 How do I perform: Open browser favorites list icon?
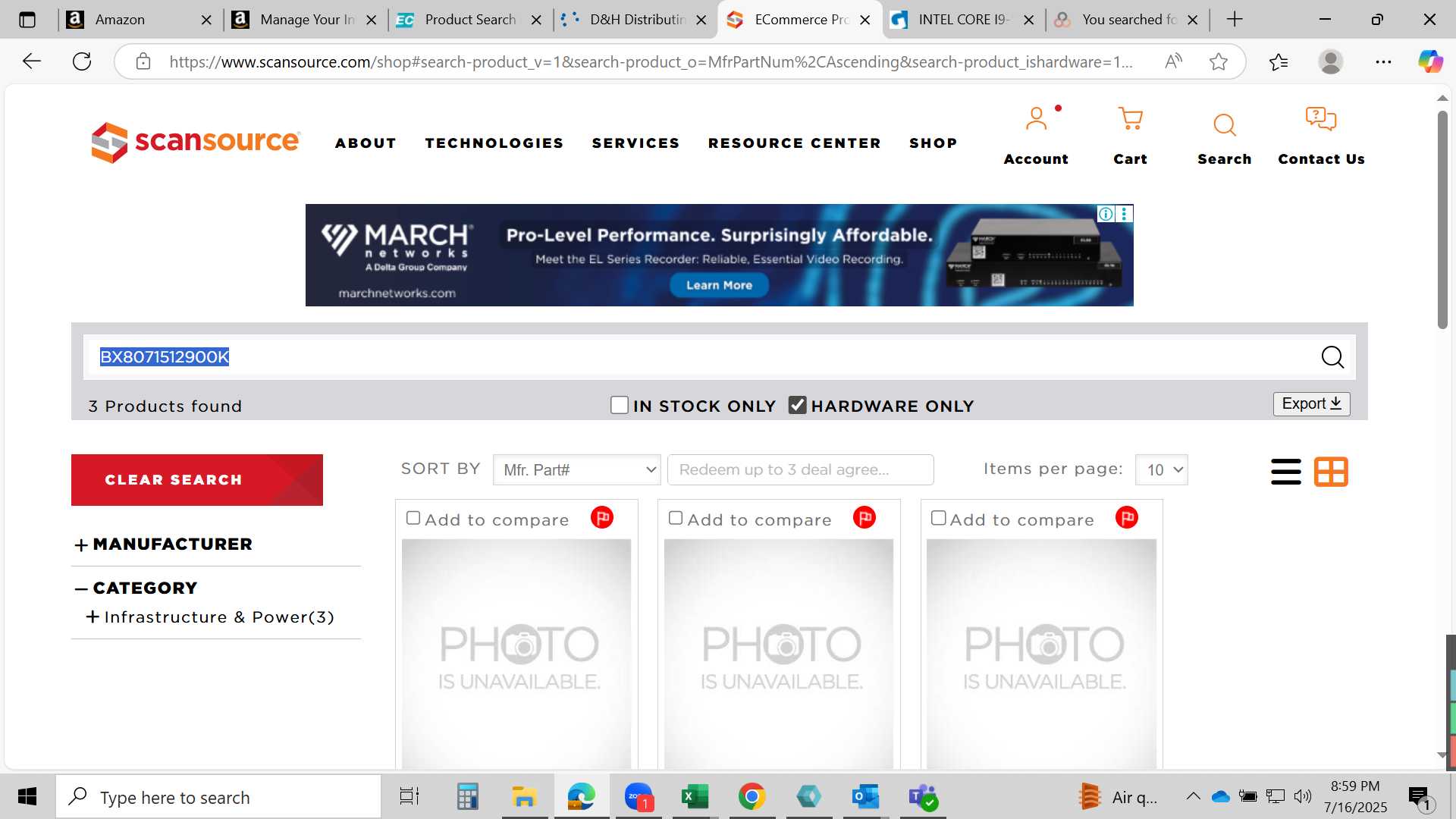coord(1278,61)
